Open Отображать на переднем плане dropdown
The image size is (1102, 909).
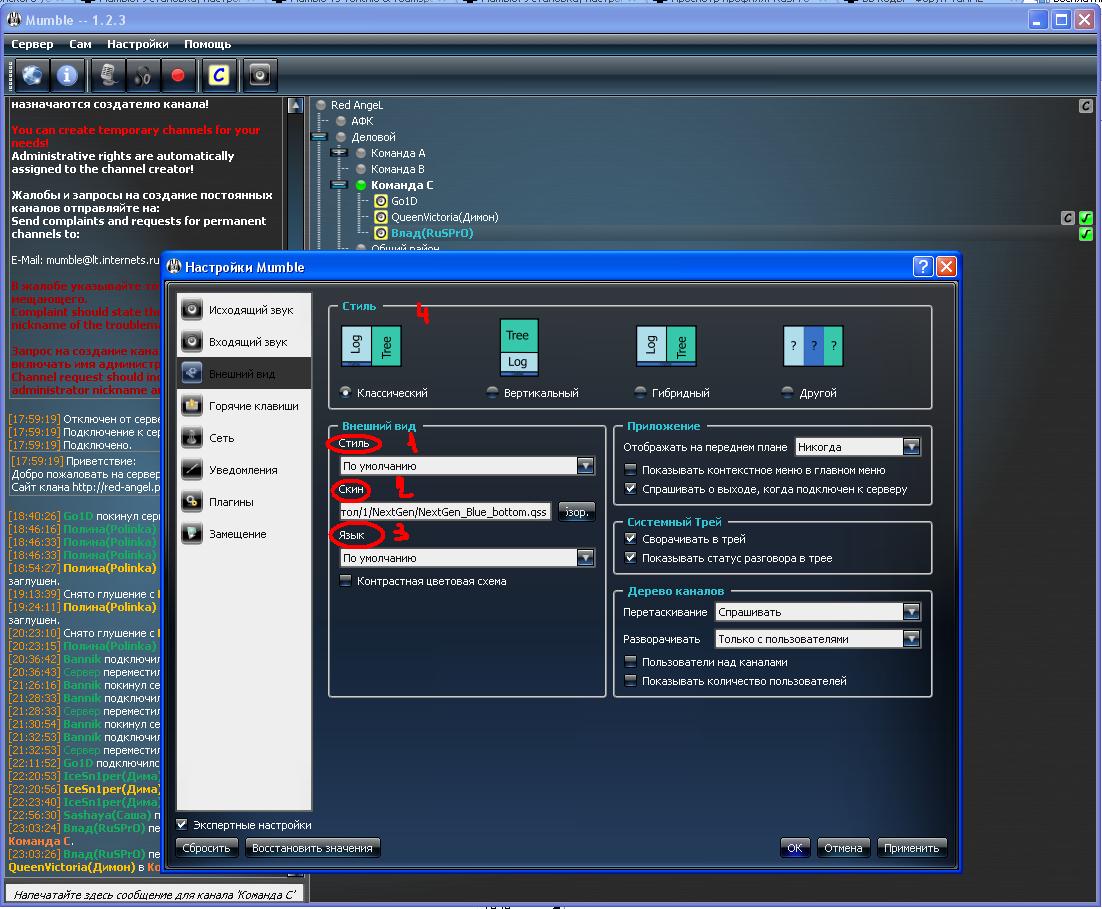click(857, 446)
